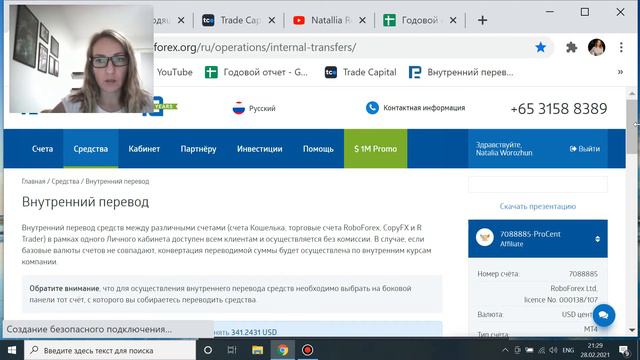Click the Выйти logout button
640x360 pixels.
[x=585, y=149]
